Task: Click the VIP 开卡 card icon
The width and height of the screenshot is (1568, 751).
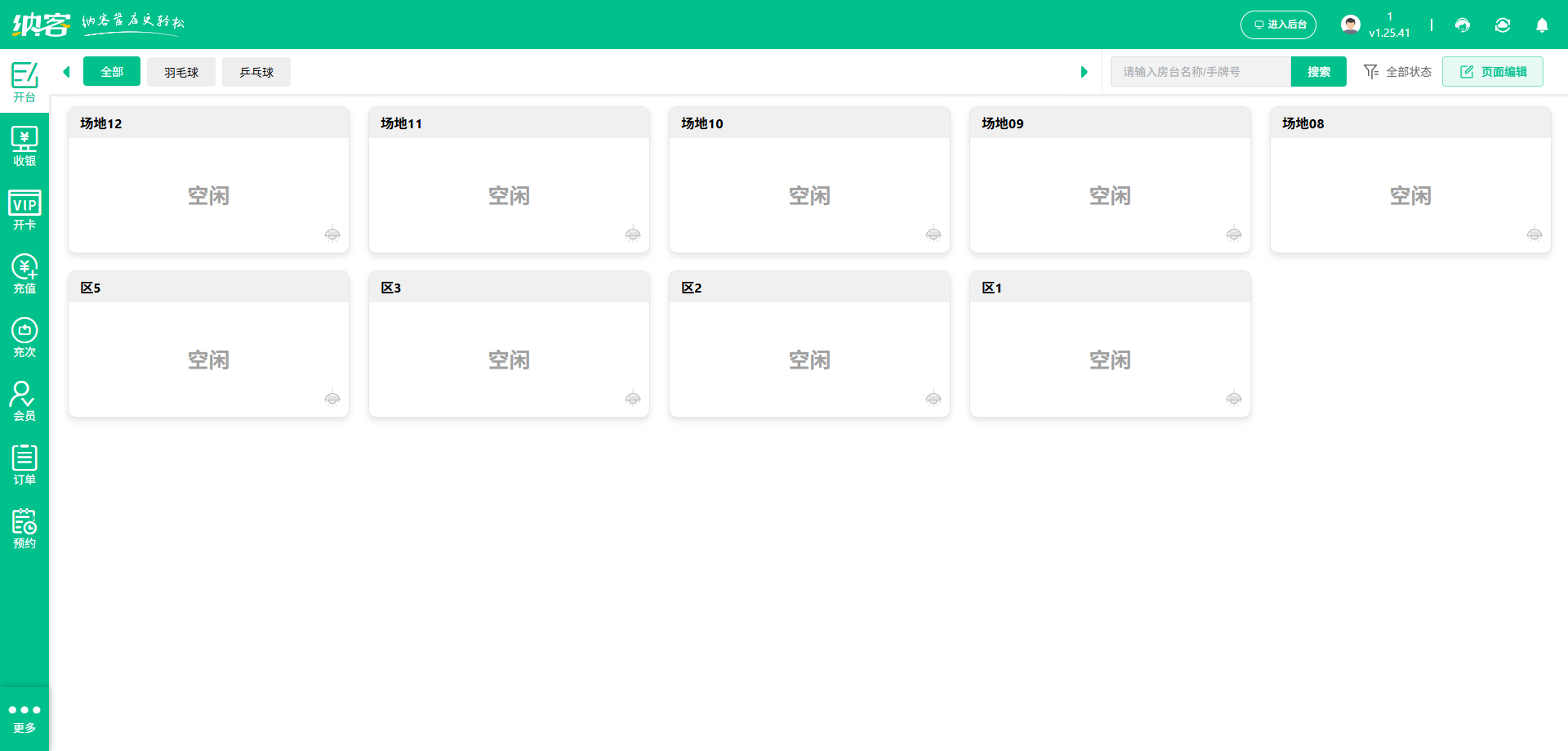Action: [x=24, y=210]
